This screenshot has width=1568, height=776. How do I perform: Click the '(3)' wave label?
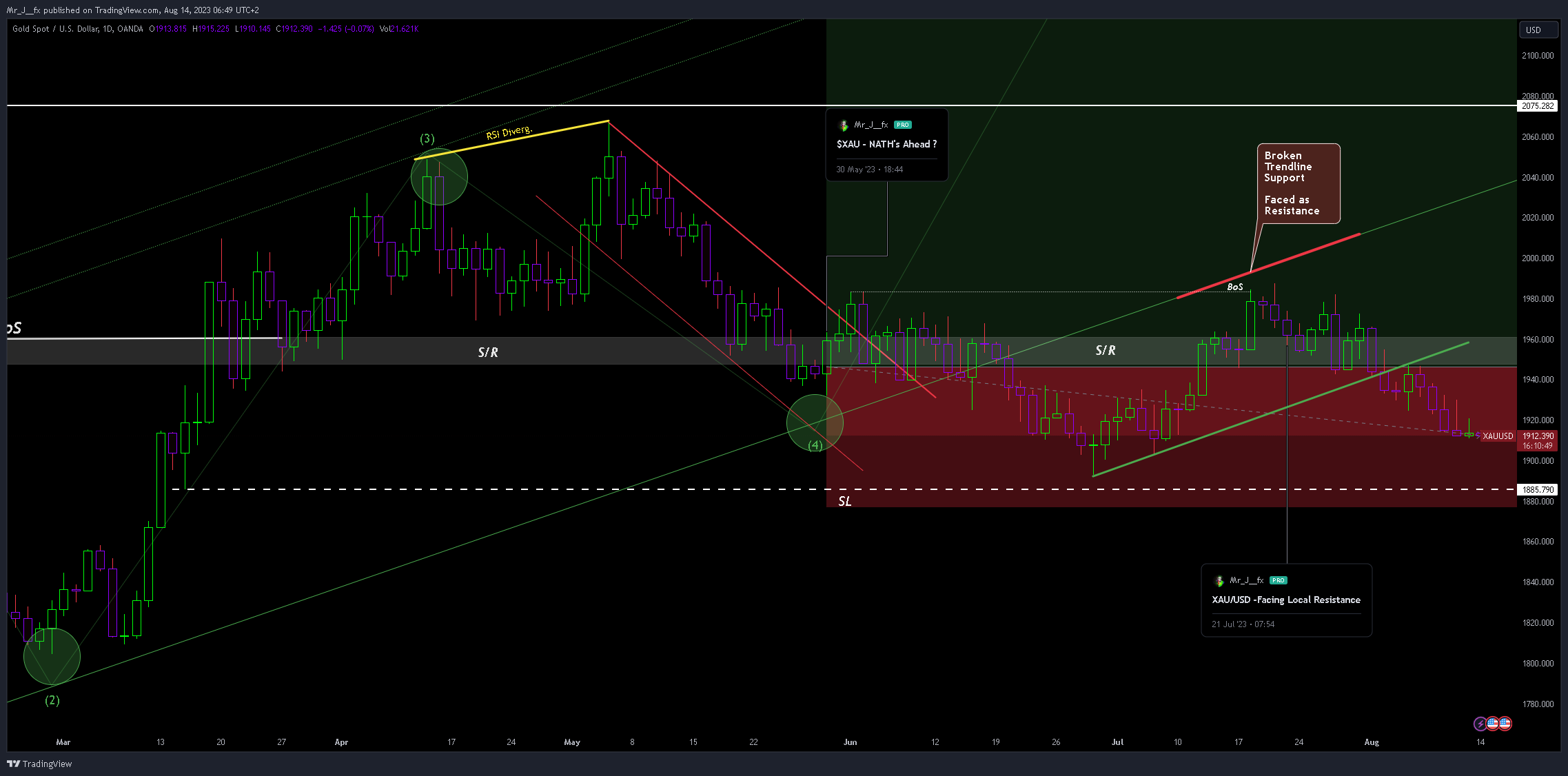pos(427,139)
